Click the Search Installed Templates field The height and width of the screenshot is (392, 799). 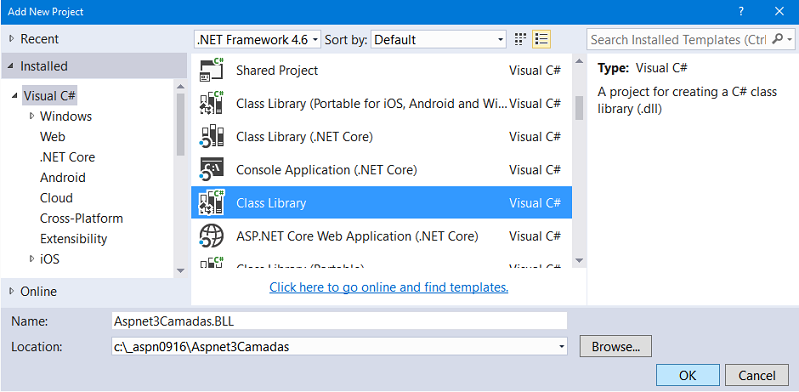679,39
